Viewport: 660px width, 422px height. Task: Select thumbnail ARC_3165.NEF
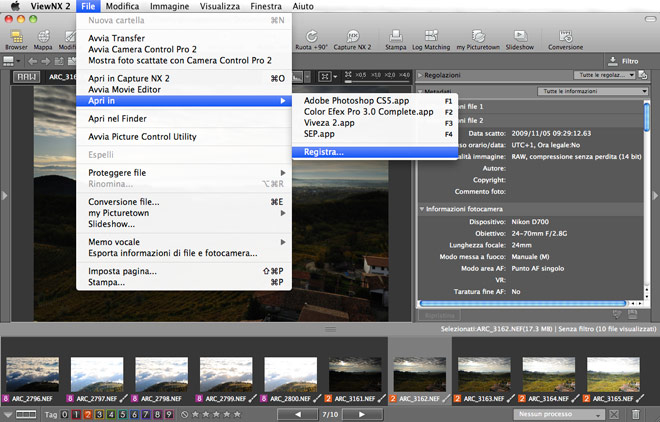click(x=613, y=375)
